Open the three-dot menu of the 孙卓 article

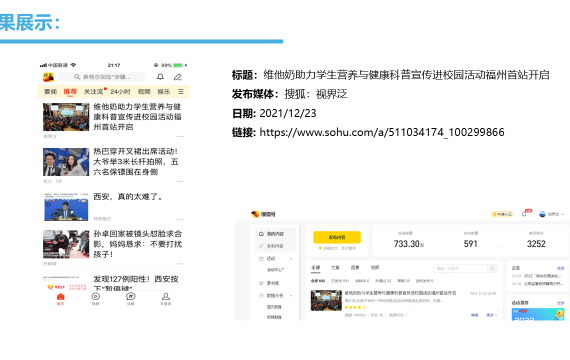coord(180,264)
